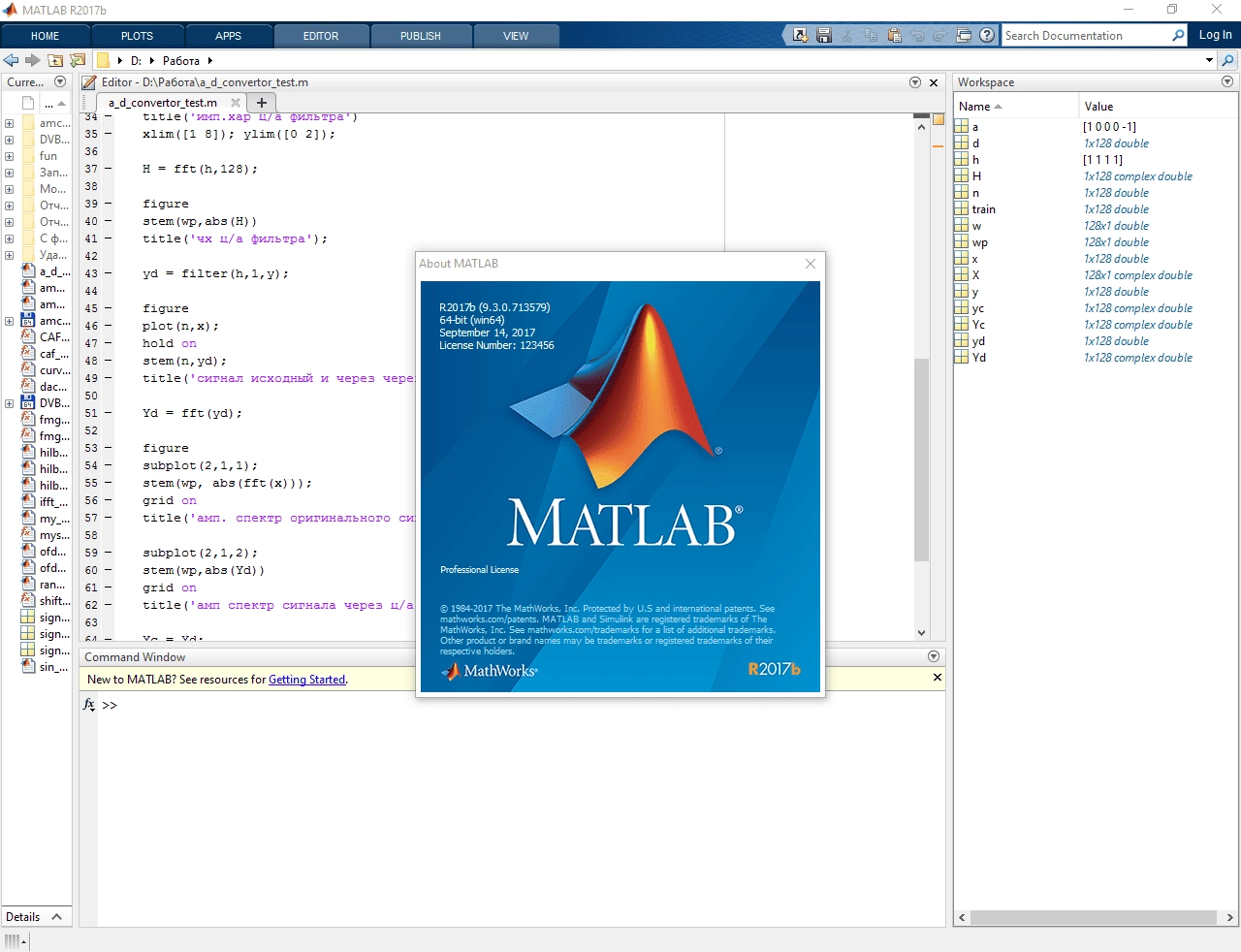The image size is (1241, 952).
Task: Click the file type column icon in Current Folder
Action: pyautogui.click(x=28, y=103)
